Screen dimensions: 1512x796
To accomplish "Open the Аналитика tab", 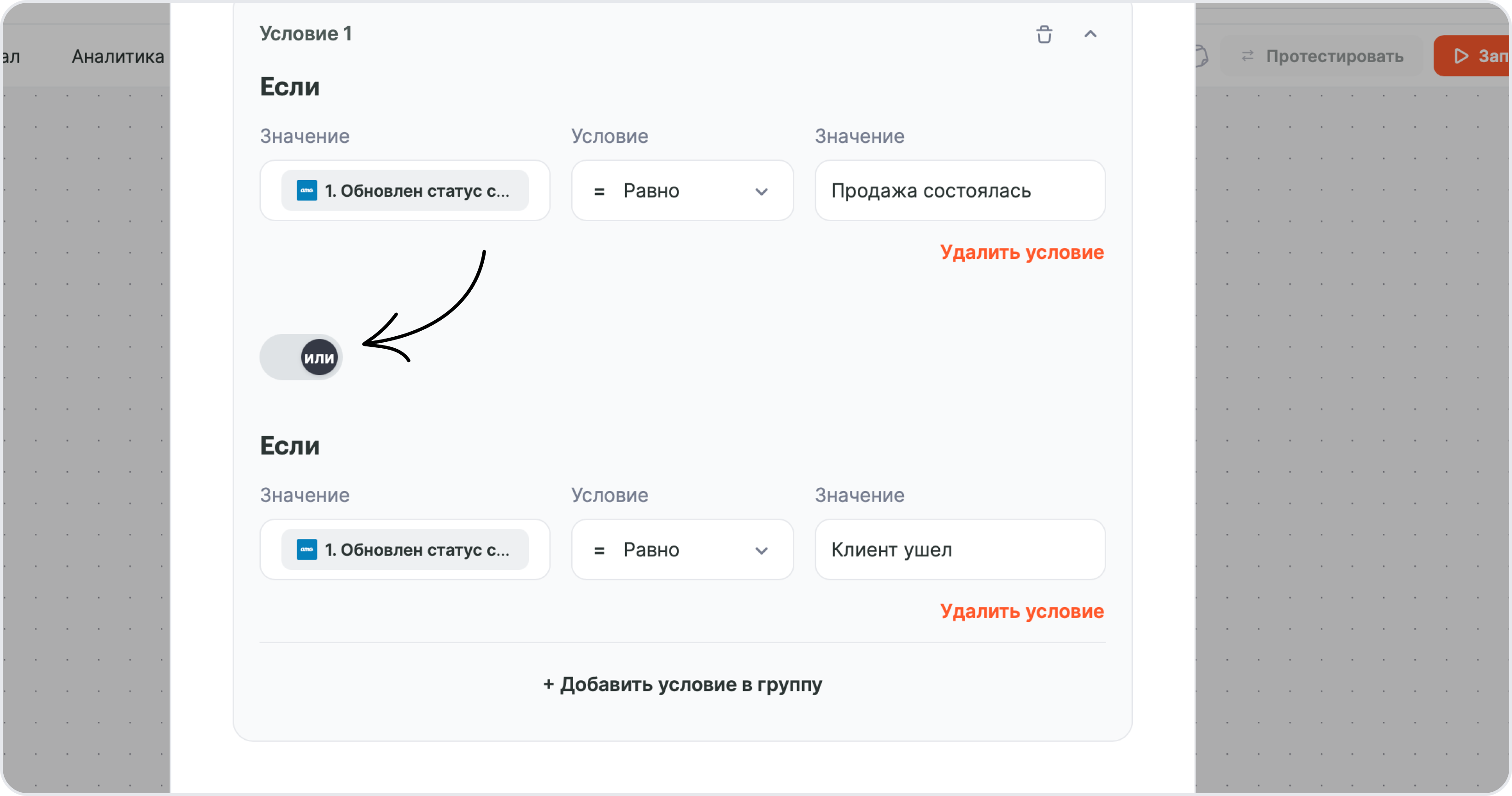I will (118, 56).
